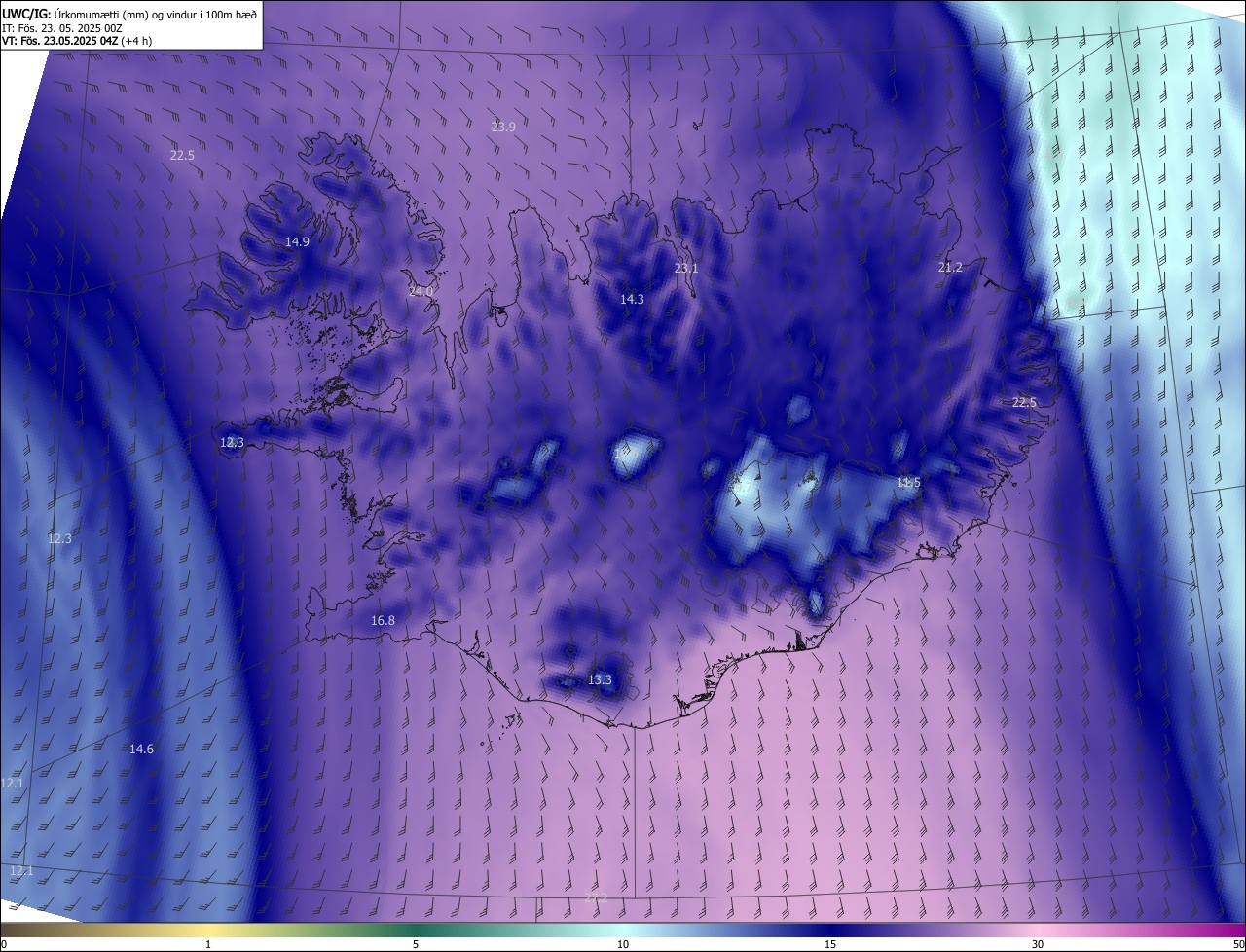Image resolution: width=1246 pixels, height=952 pixels.
Task: Click the 13.3 value label
Action: click(600, 679)
